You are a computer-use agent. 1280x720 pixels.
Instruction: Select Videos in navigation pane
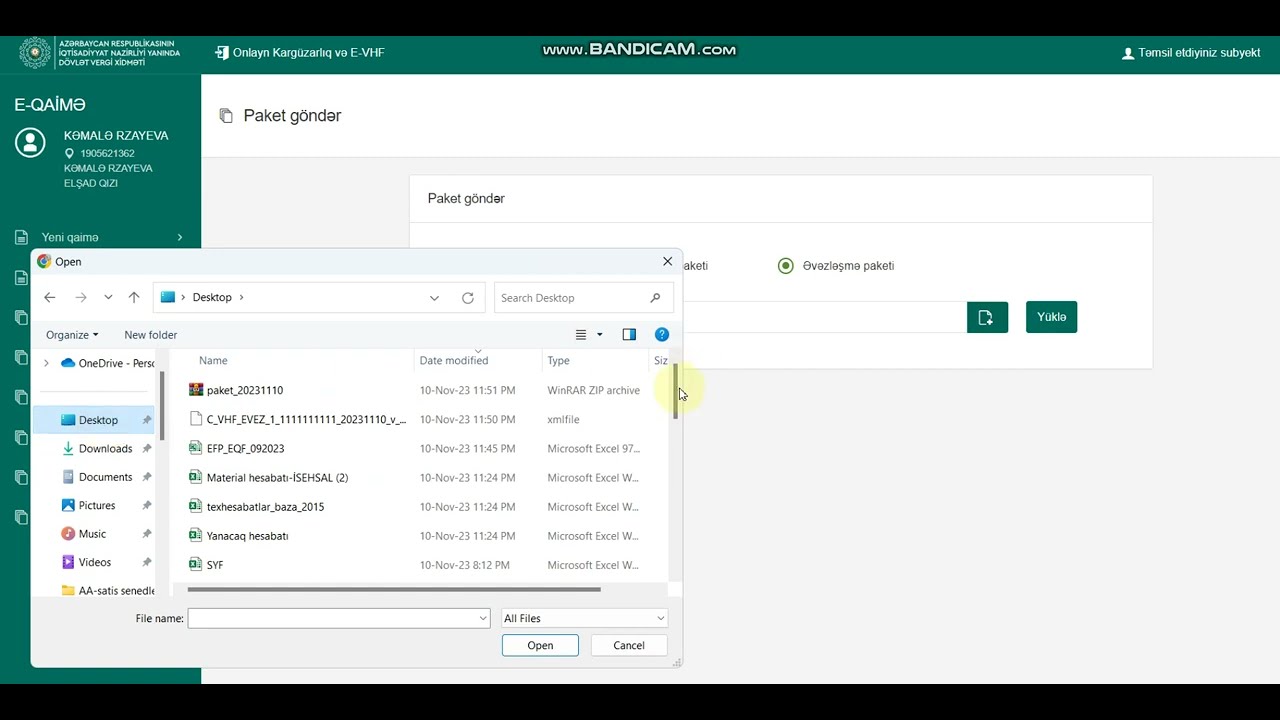tap(96, 562)
